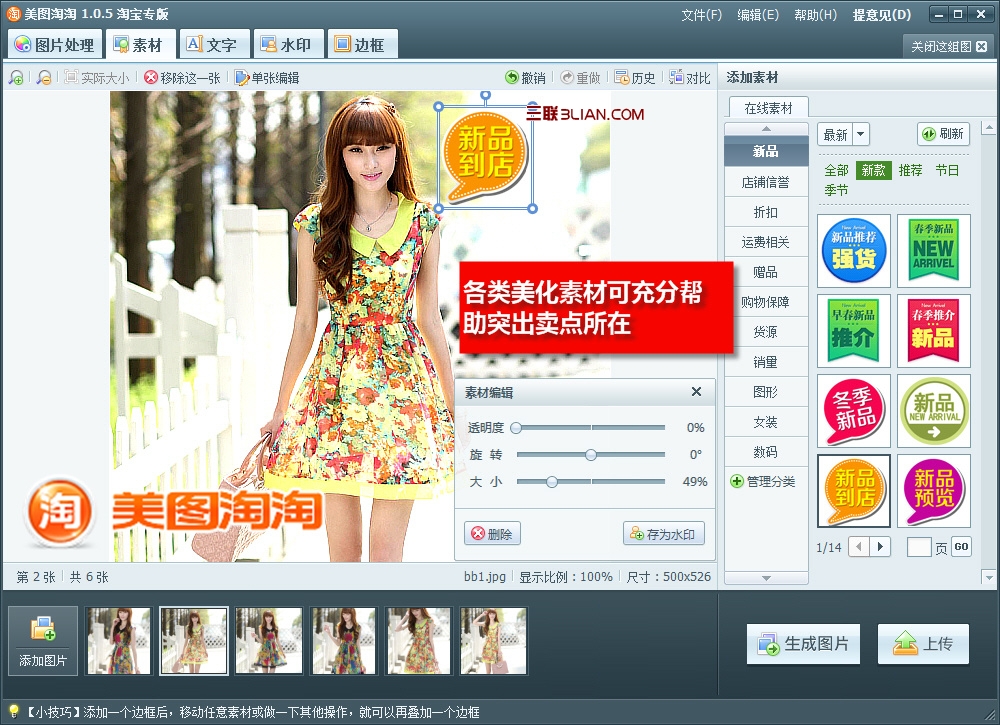The image size is (1000, 725).
Task: Compare with original image (对比)
Action: pos(690,78)
